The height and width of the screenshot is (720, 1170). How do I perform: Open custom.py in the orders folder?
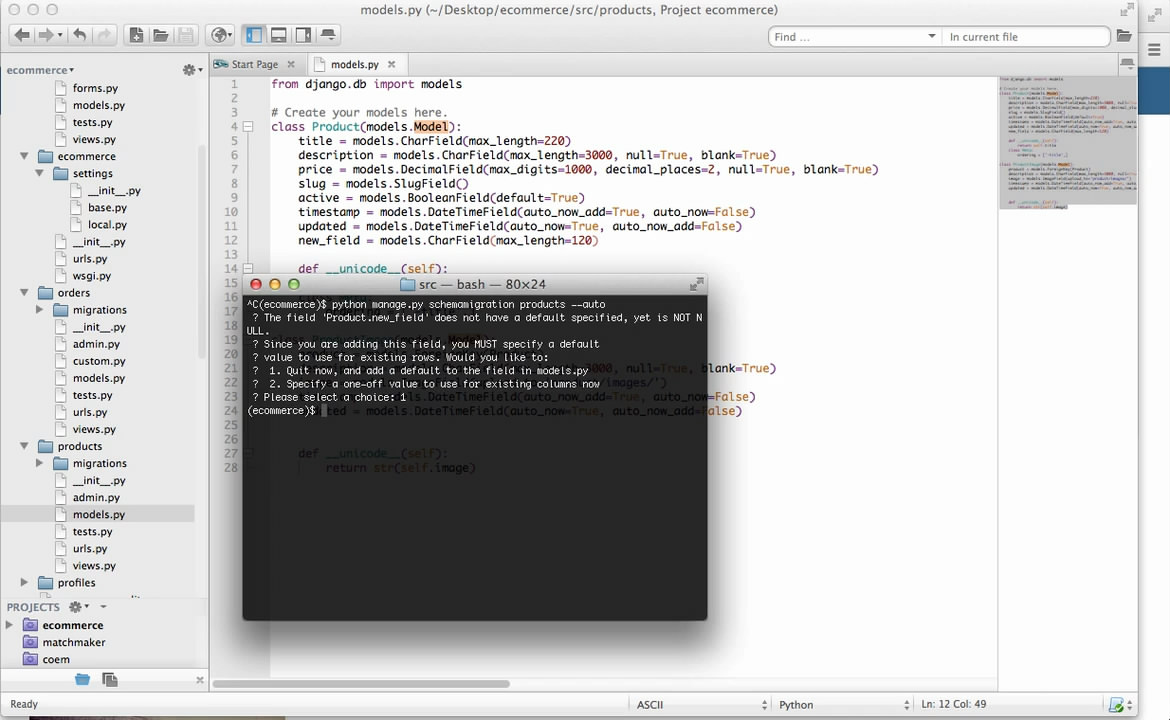[98, 361]
